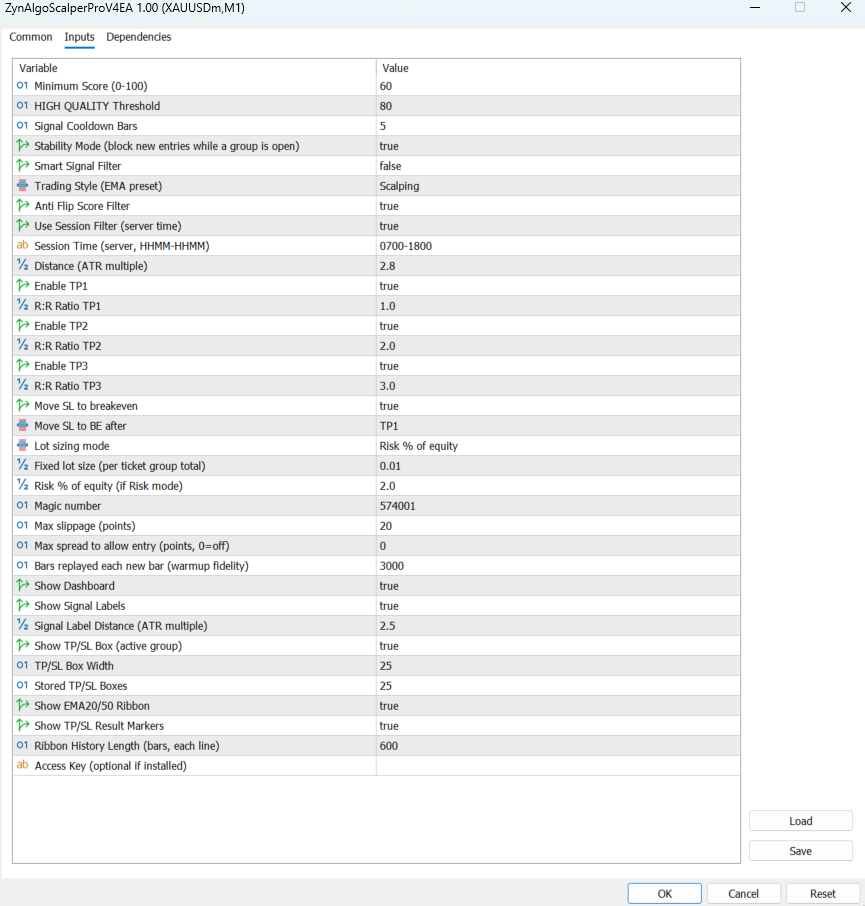
Task: Click the enum icon beside Move SL to BE after
Action: [23, 425]
